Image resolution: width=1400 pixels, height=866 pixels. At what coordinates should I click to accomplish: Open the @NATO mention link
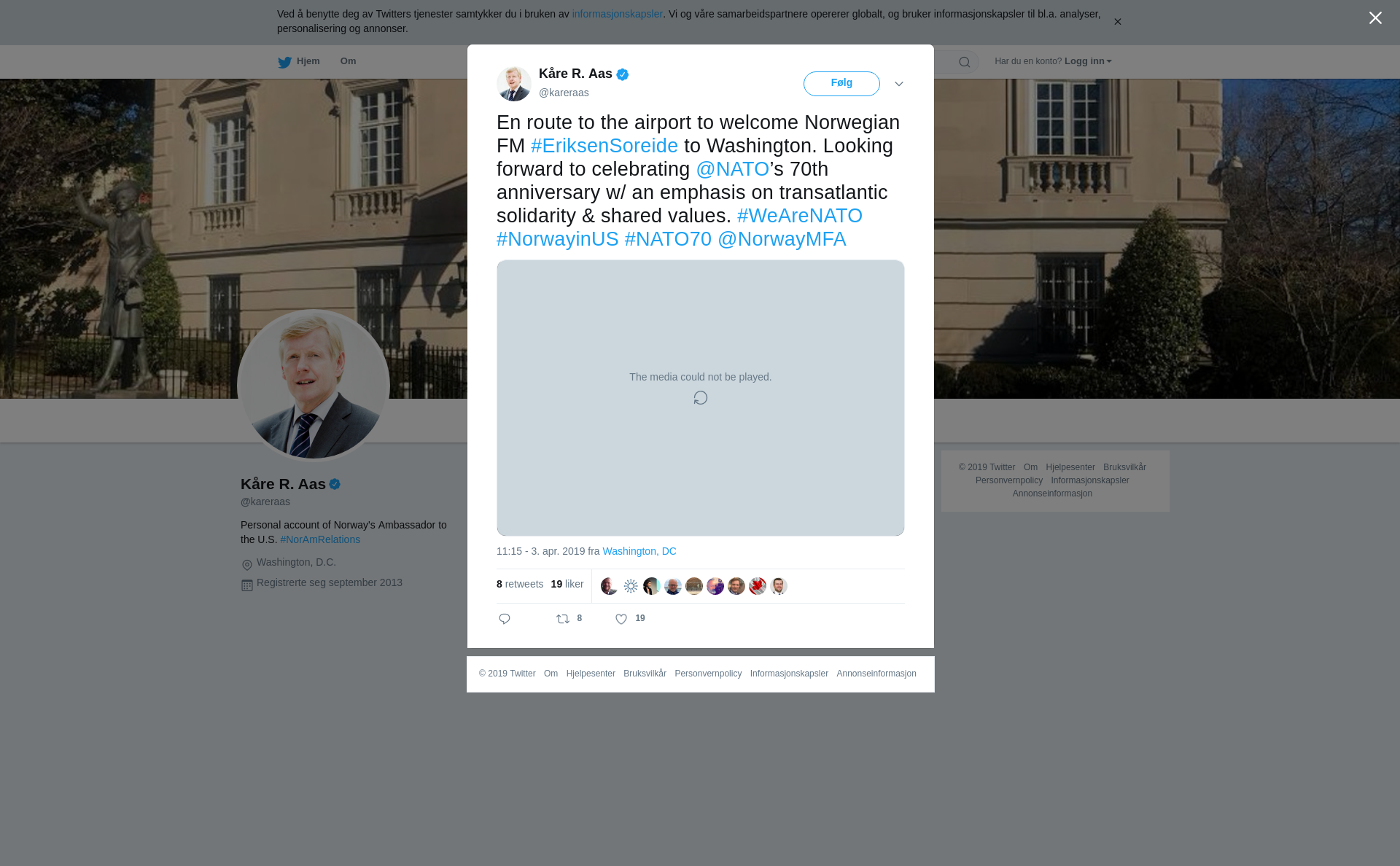(x=733, y=169)
